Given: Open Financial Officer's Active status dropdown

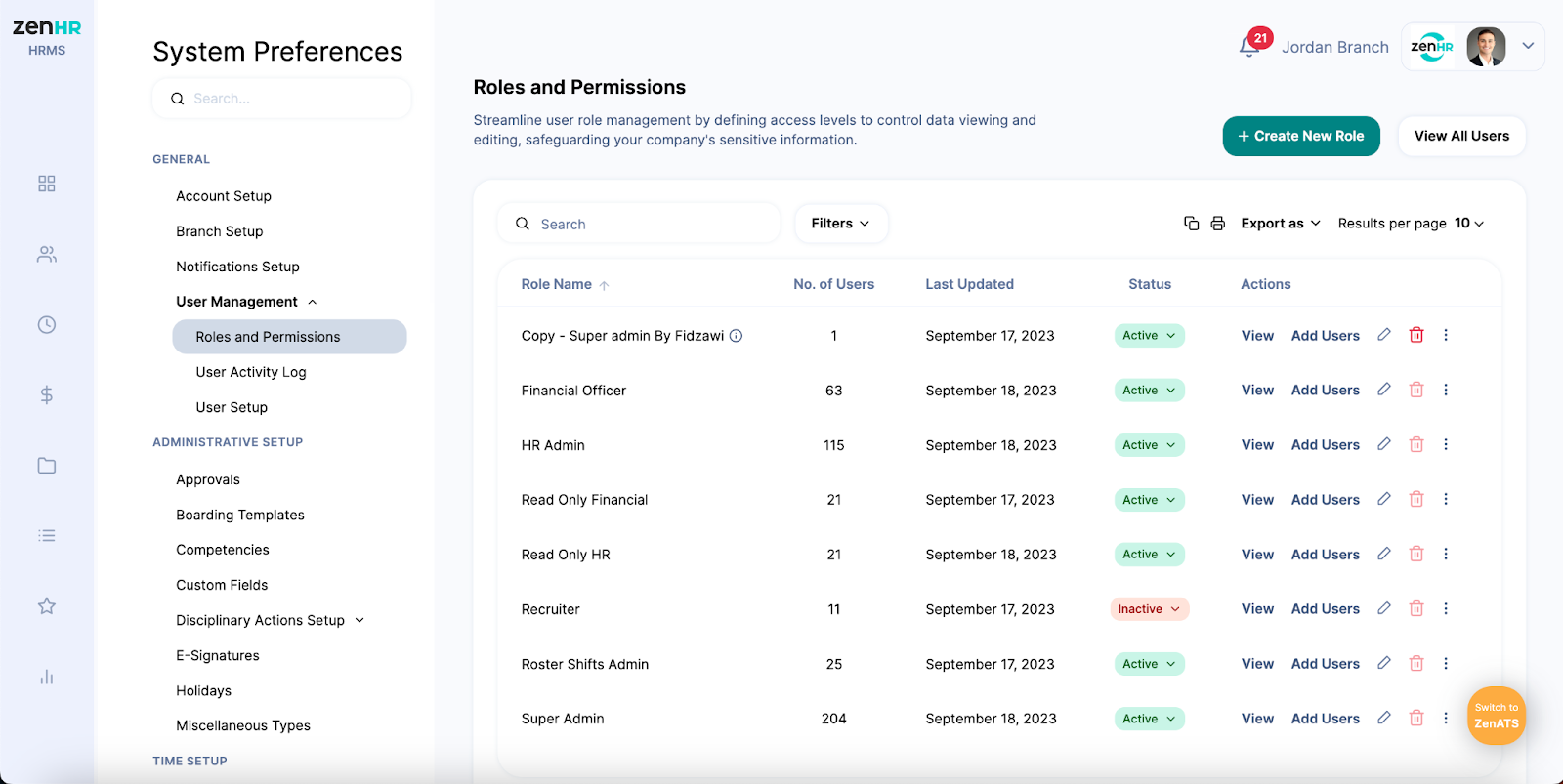Looking at the screenshot, I should [1149, 391].
